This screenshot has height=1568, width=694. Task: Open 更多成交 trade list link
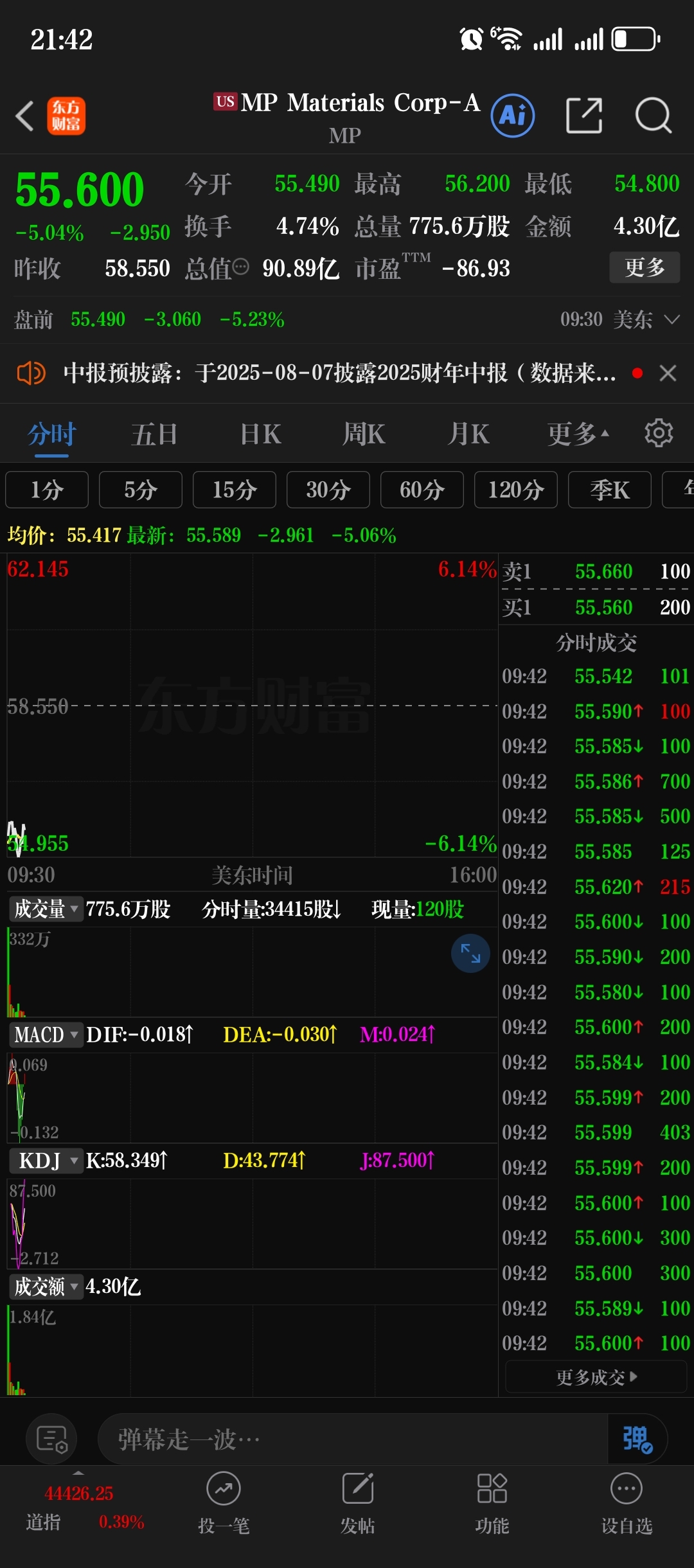[x=596, y=1377]
